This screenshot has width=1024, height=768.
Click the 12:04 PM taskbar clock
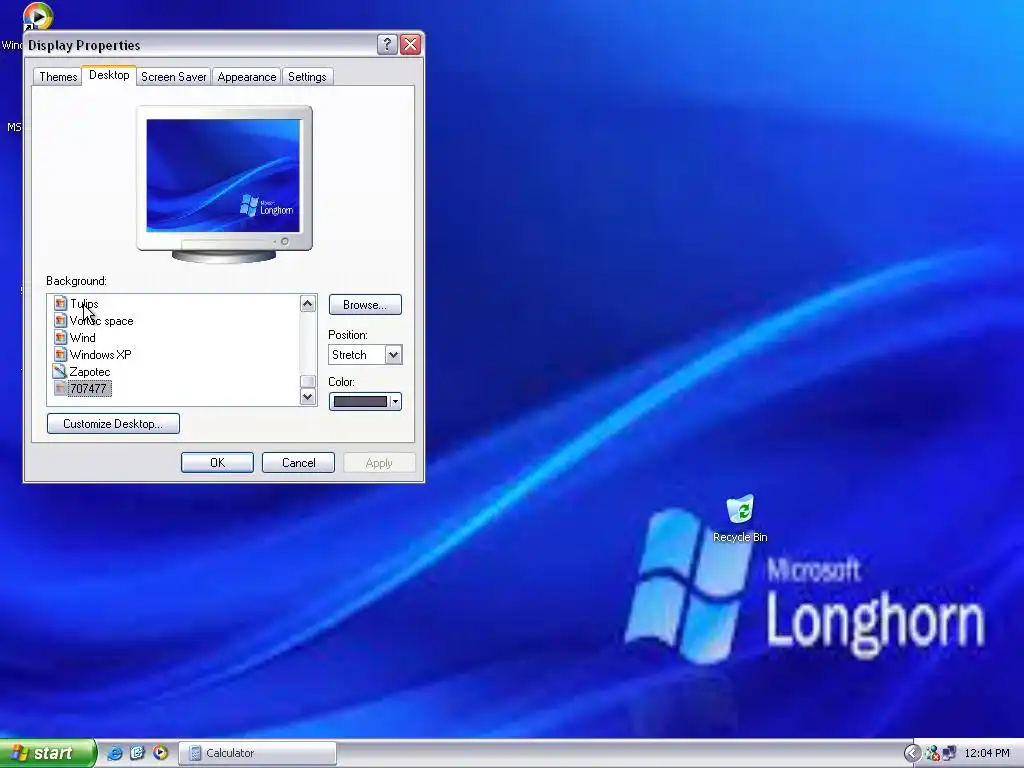[x=987, y=754]
